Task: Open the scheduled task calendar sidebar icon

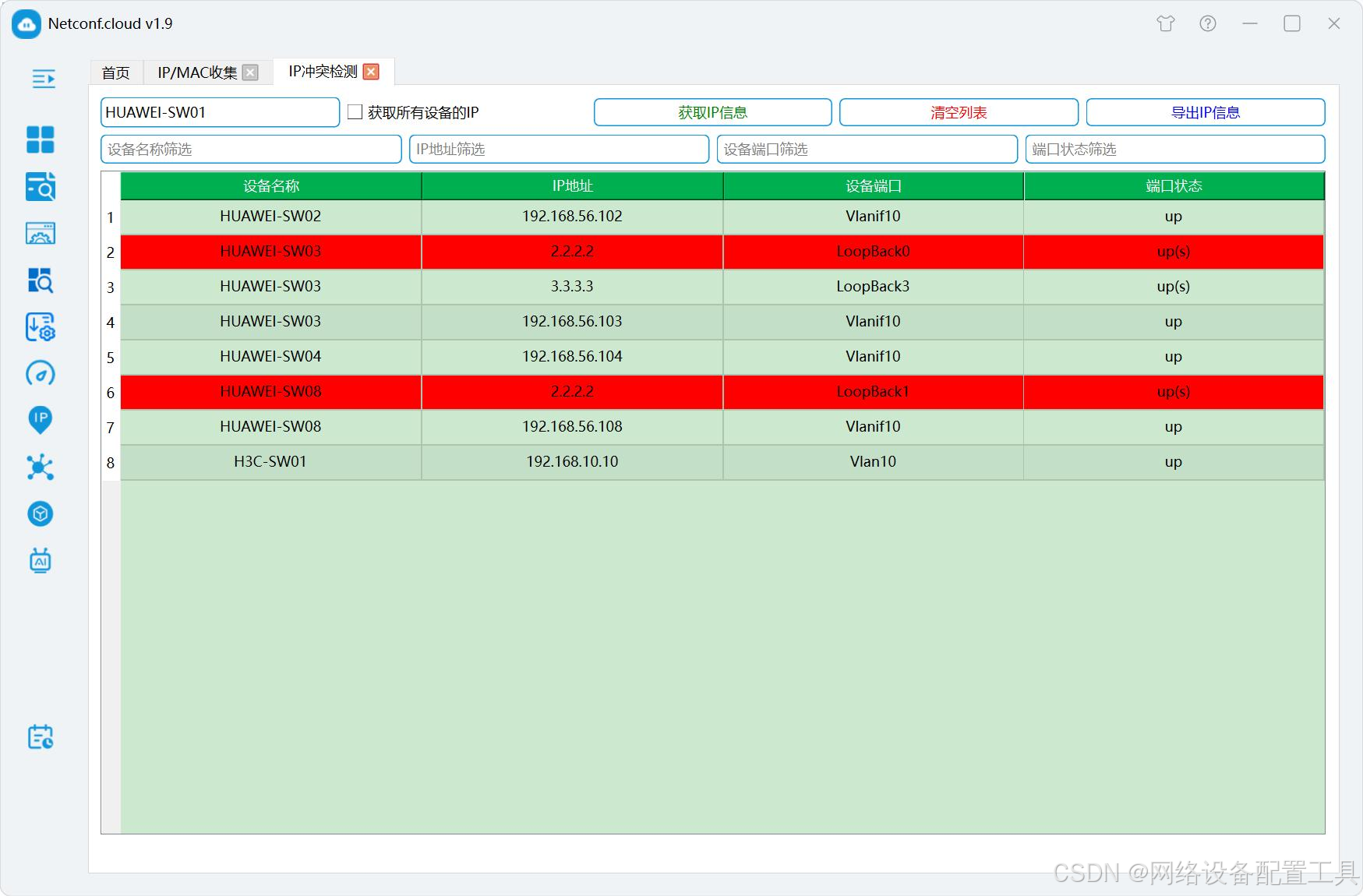Action: (41, 737)
